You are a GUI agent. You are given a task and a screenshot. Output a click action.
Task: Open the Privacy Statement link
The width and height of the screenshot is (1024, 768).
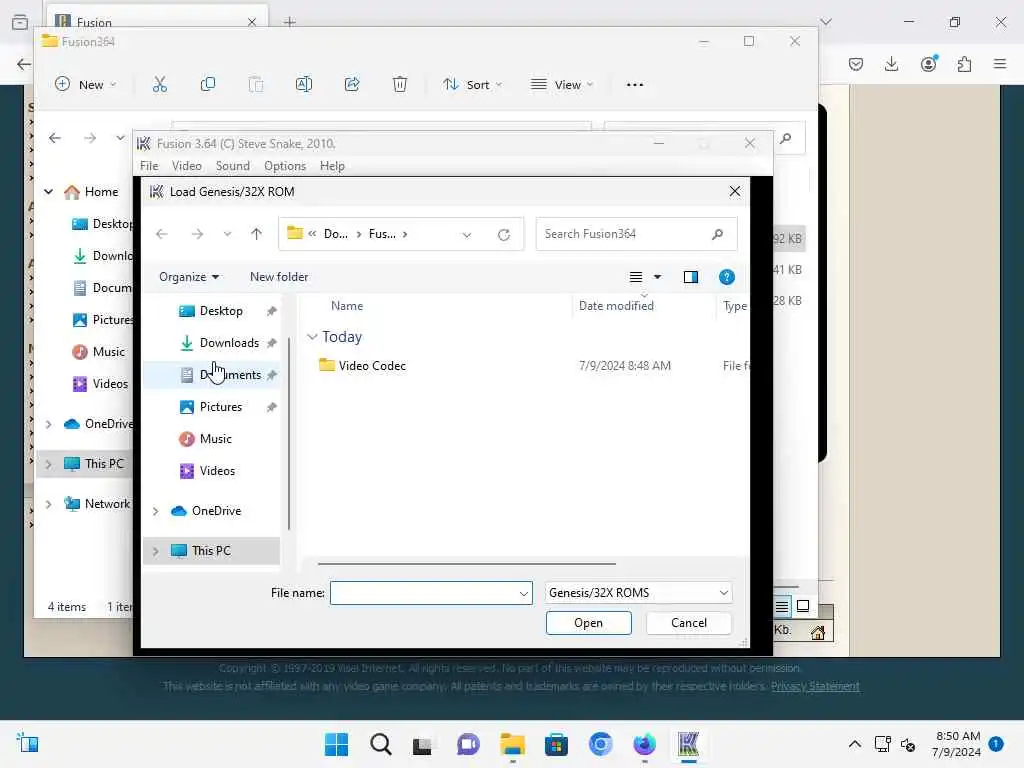click(x=815, y=686)
